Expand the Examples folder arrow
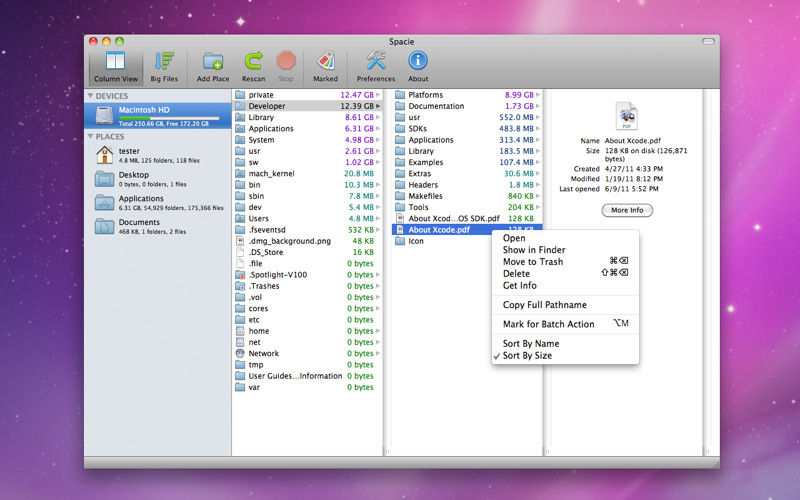The height and width of the screenshot is (500, 800). (x=538, y=162)
